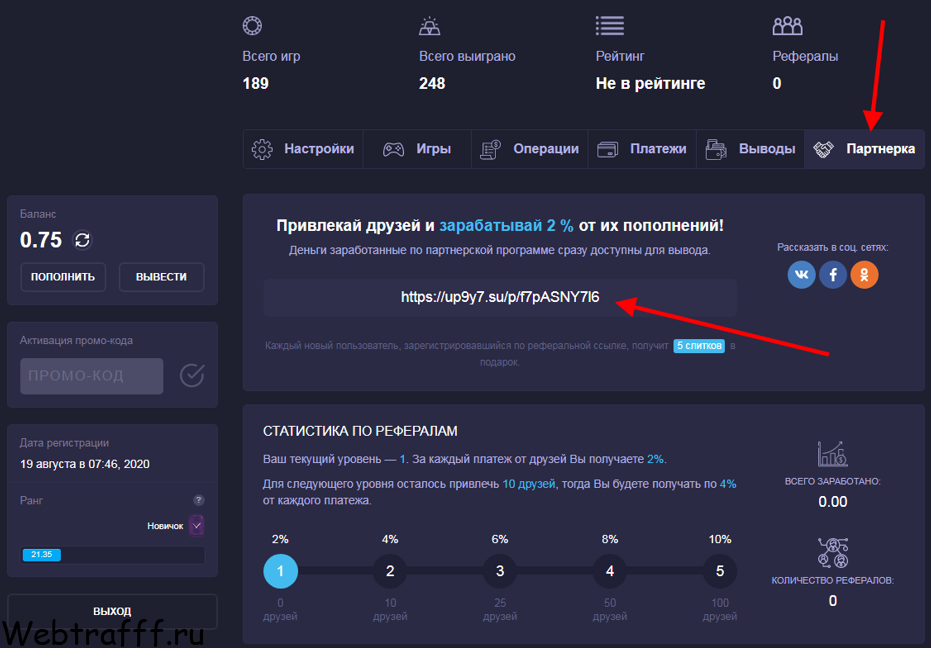Click the ВЫХОД logout button
This screenshot has width=931, height=648.
click(x=112, y=611)
